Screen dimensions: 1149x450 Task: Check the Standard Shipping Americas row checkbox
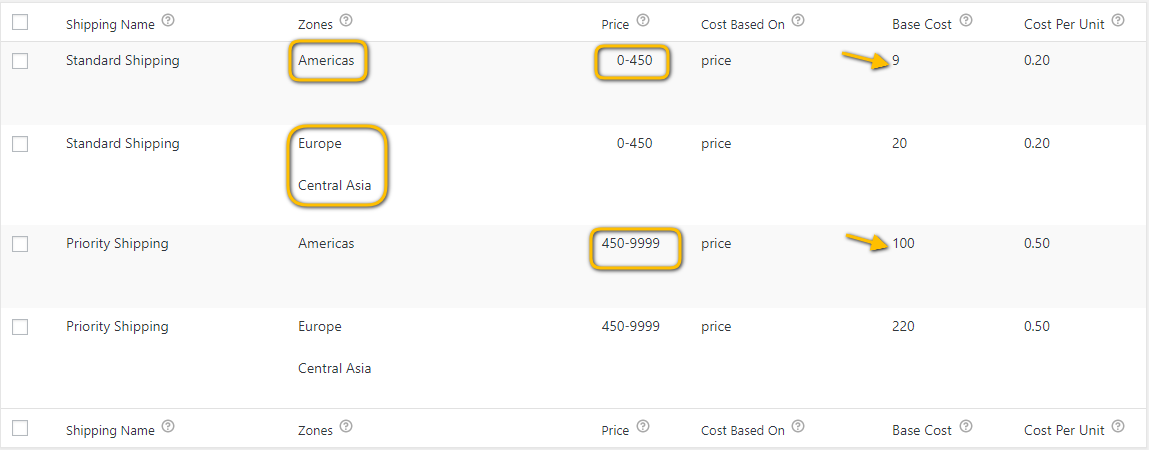[20, 62]
